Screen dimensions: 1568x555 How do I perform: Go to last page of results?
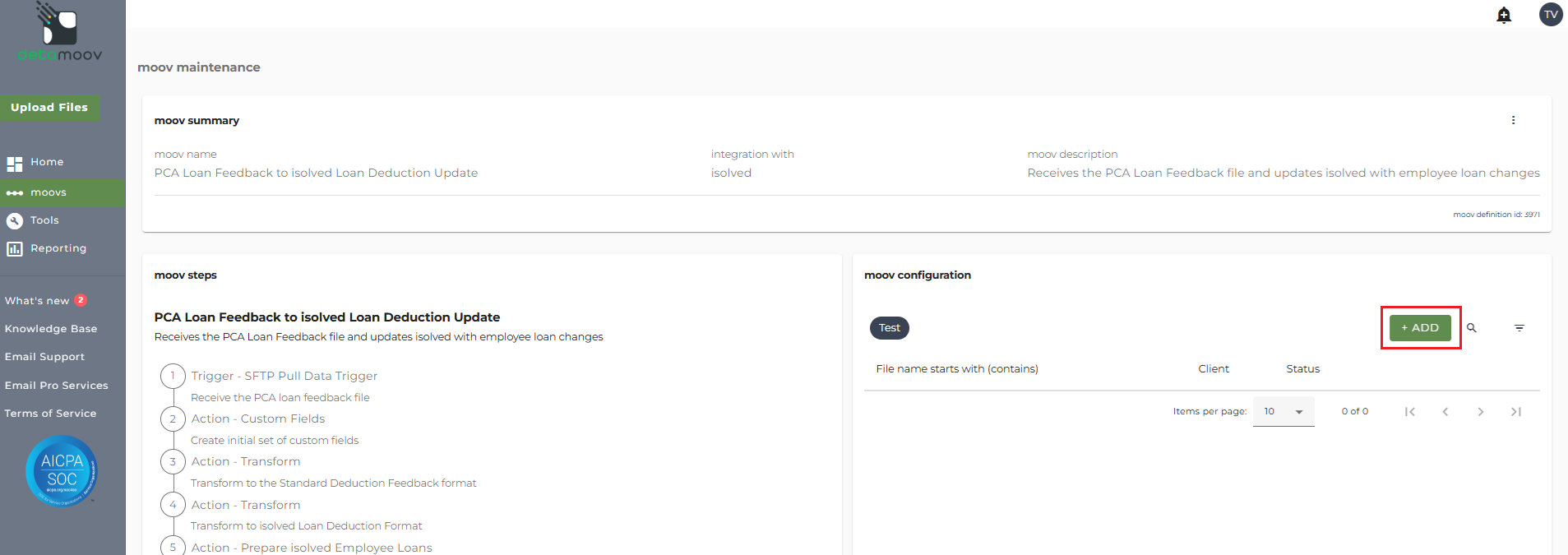(1515, 412)
